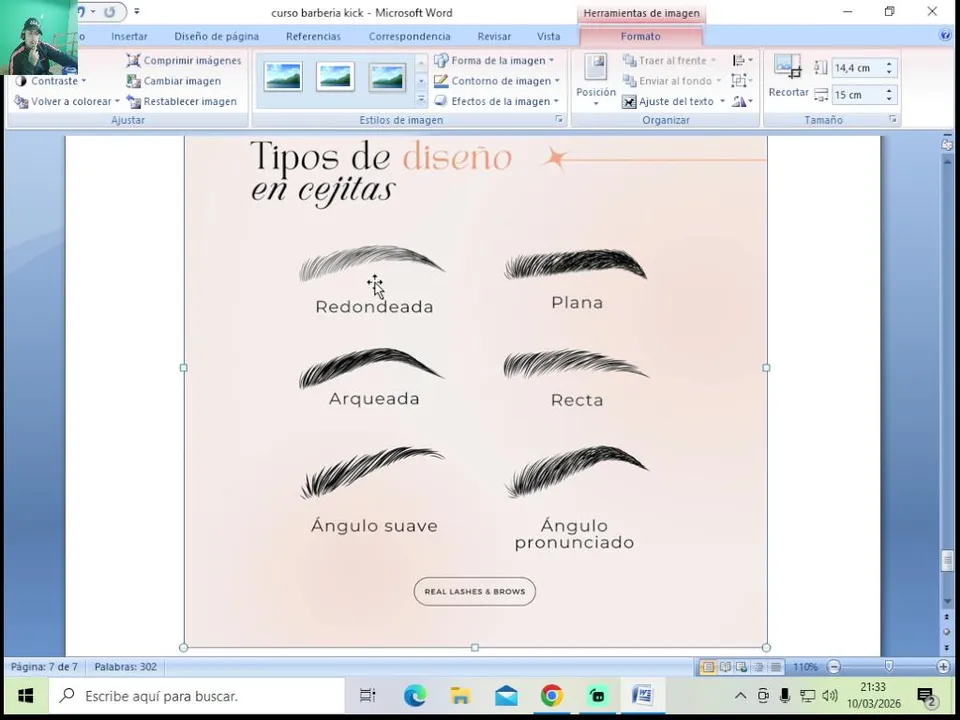Image resolution: width=960 pixels, height=720 pixels.
Task: Click the zoom in plus button
Action: click(943, 667)
